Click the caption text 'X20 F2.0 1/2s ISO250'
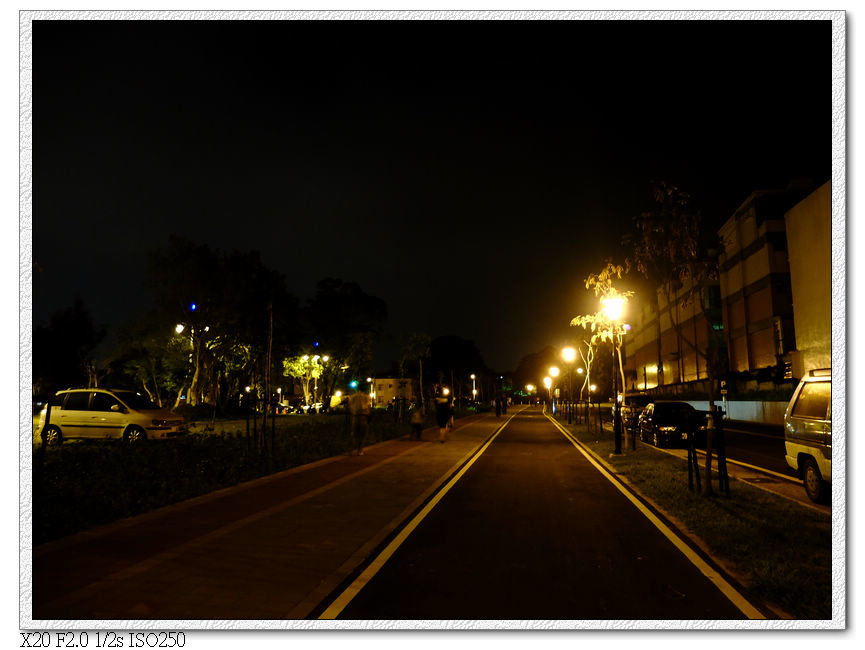Viewport: 865px width, 650px height. [x=103, y=640]
